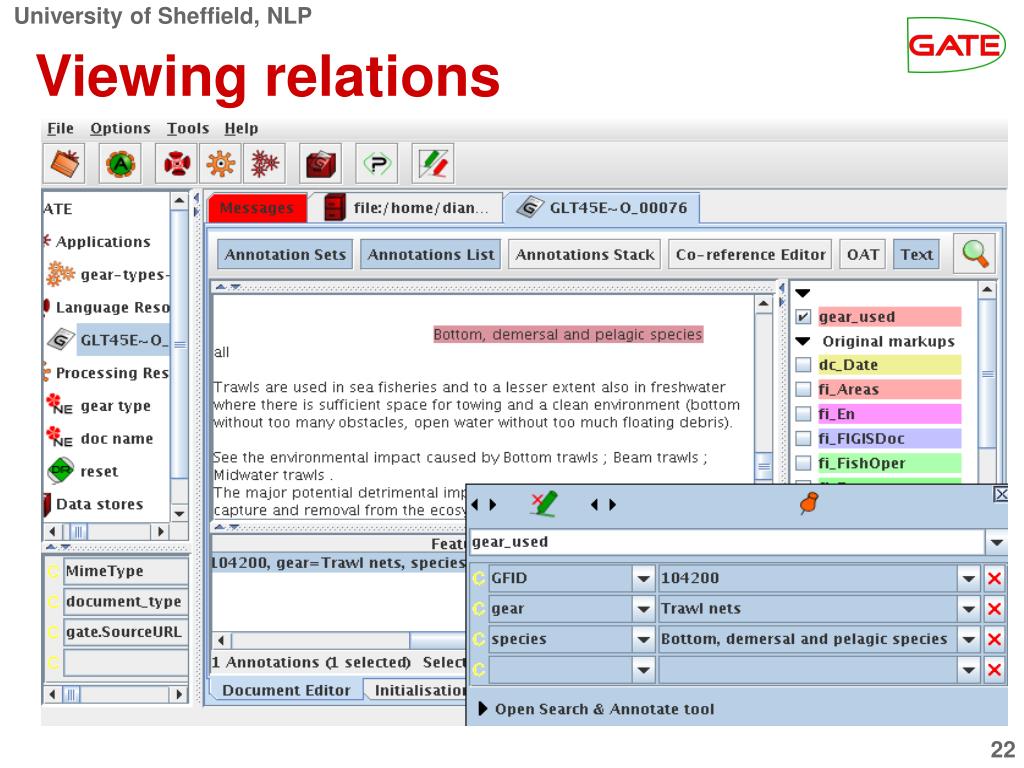Open the gear_used annotation type dropdown
1024x768 pixels.
[x=995, y=542]
